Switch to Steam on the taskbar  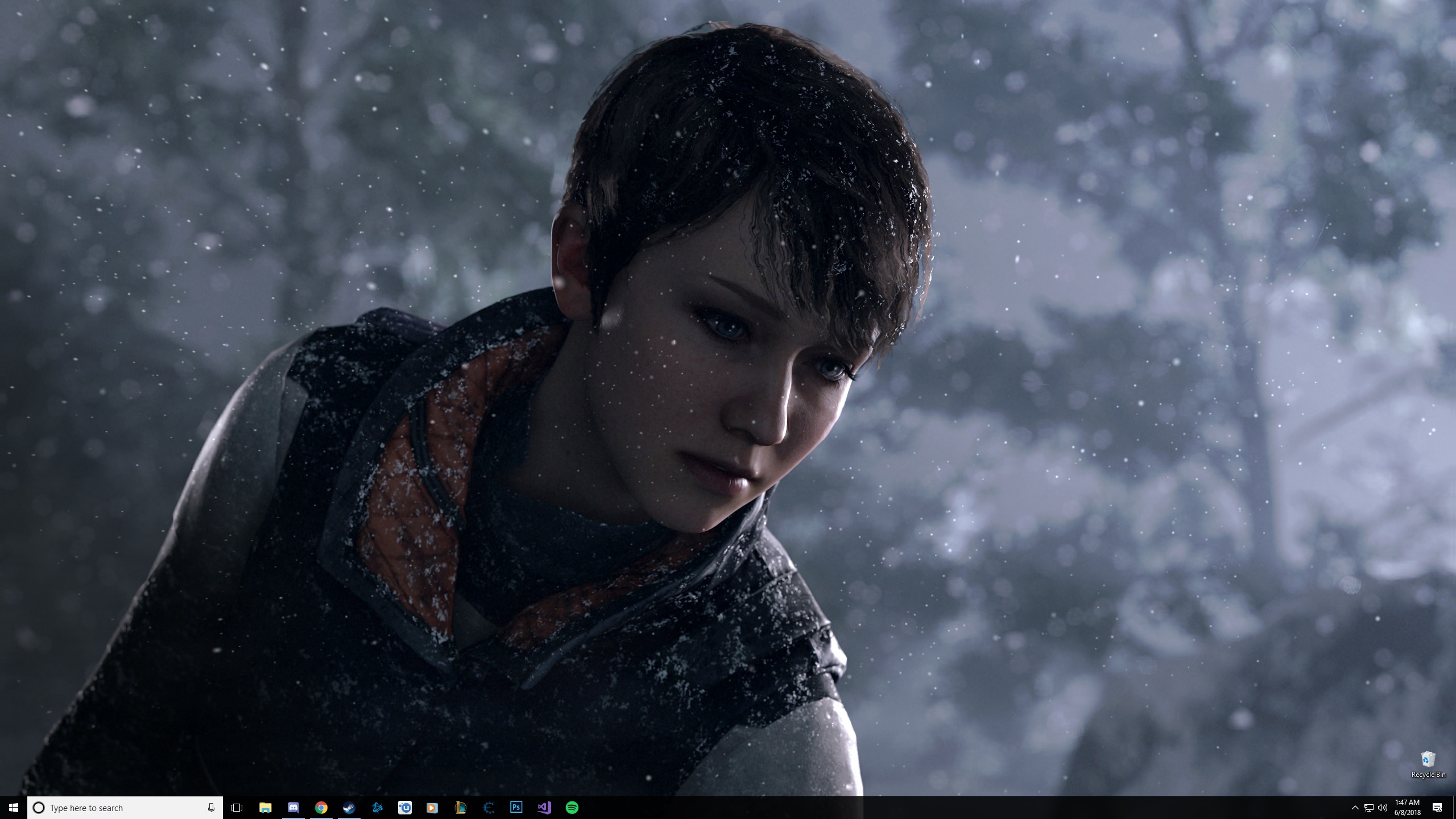[349, 808]
